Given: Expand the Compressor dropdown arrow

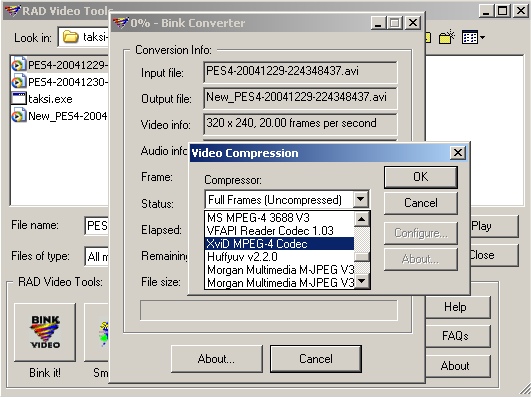Looking at the screenshot, I should pos(361,199).
